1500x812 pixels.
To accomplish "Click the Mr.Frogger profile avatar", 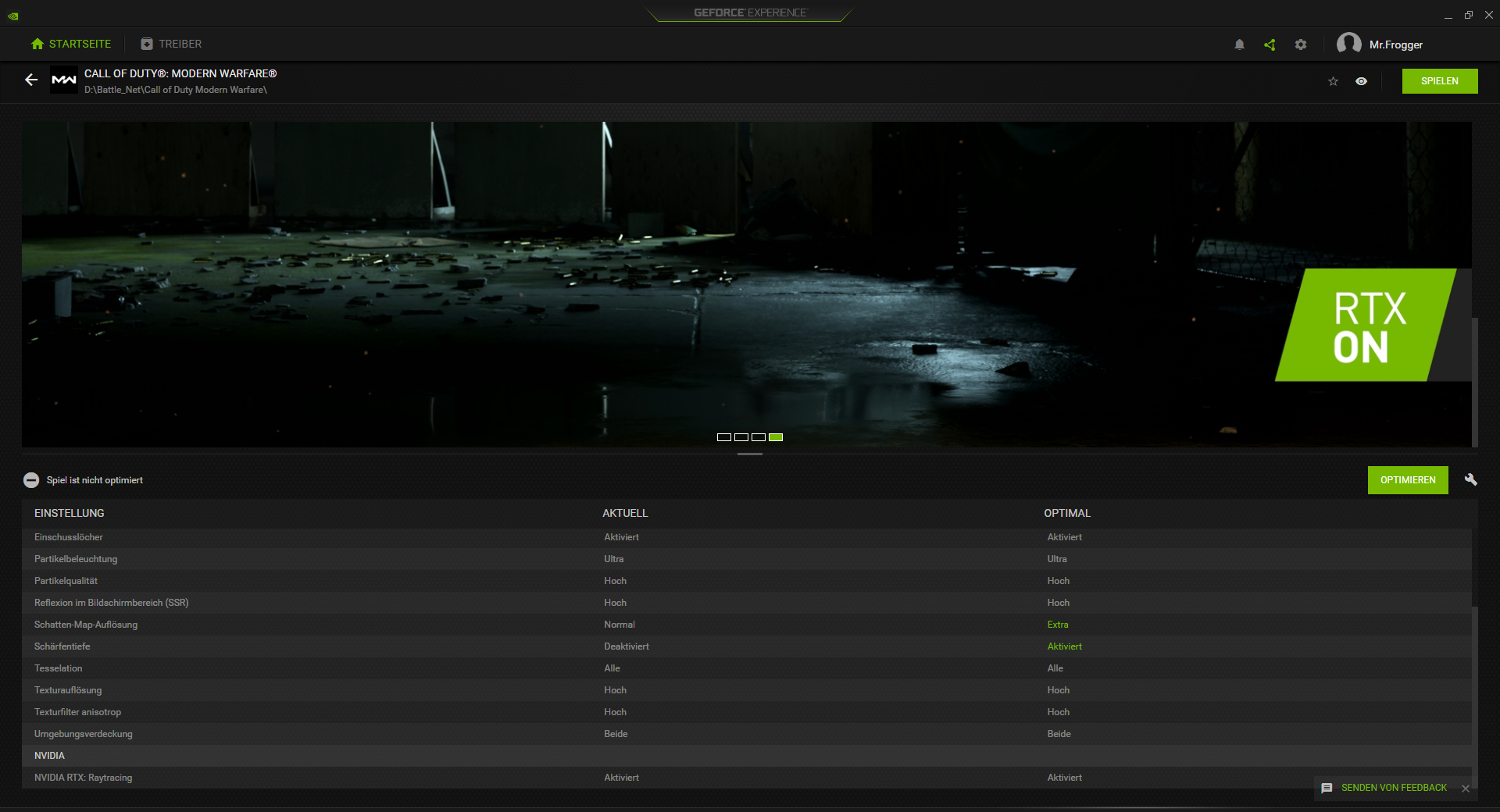I will coord(1349,45).
